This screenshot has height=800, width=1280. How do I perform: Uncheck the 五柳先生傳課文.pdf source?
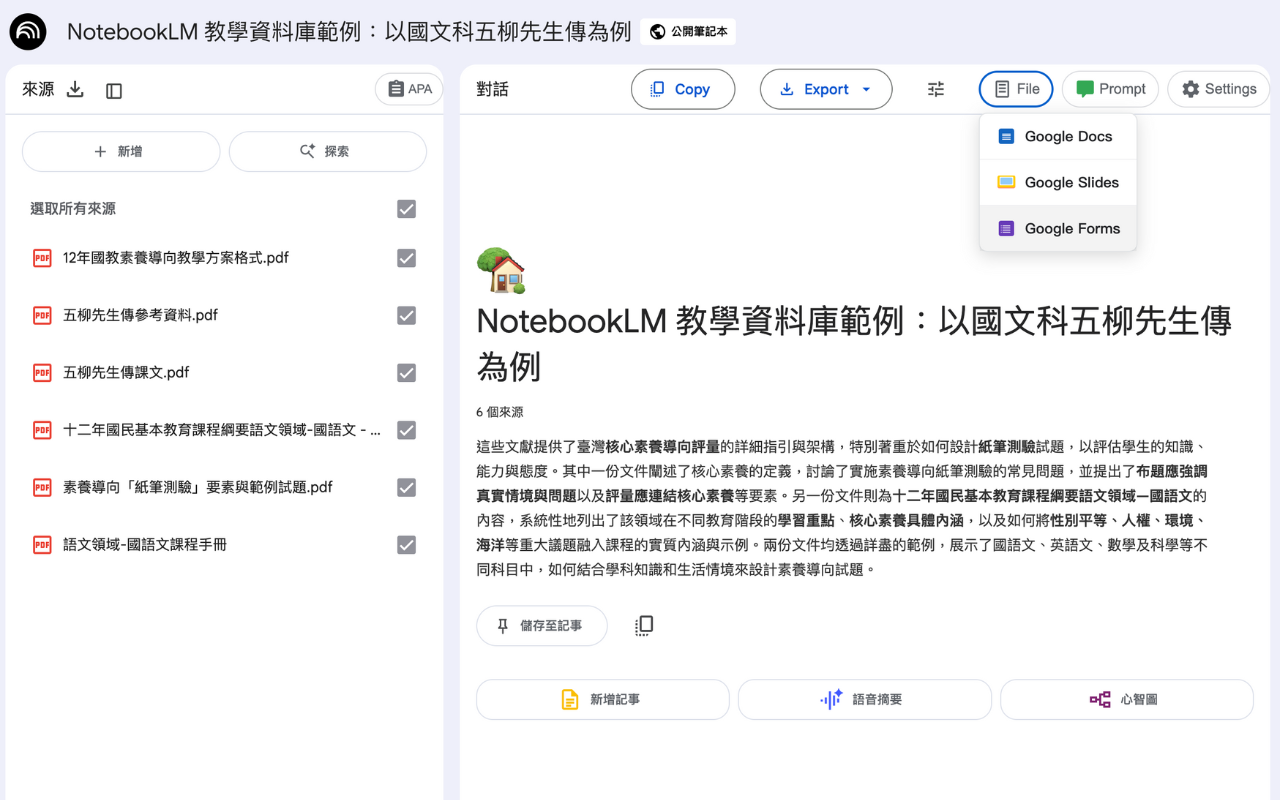pos(406,372)
